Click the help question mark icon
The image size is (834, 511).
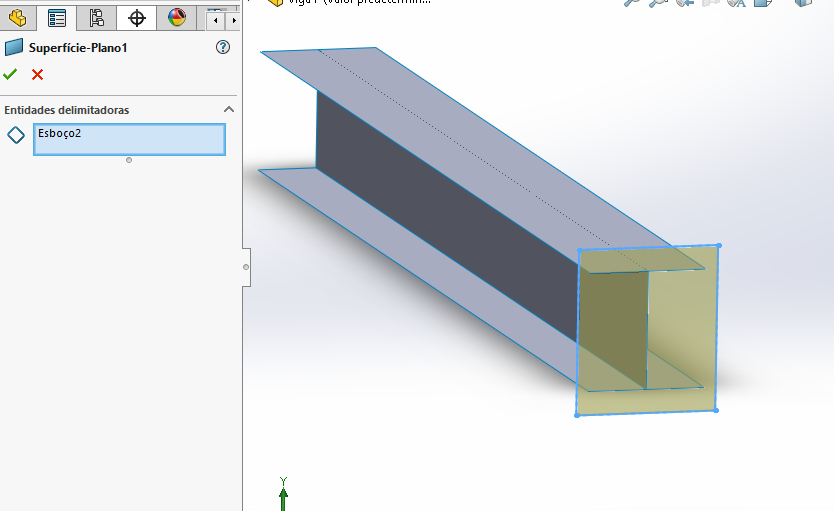pyautogui.click(x=223, y=47)
